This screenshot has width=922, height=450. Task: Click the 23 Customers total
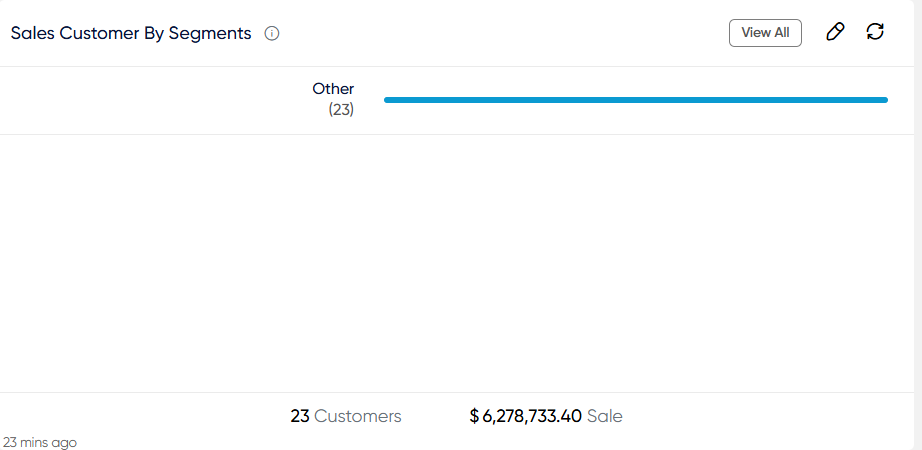[346, 416]
